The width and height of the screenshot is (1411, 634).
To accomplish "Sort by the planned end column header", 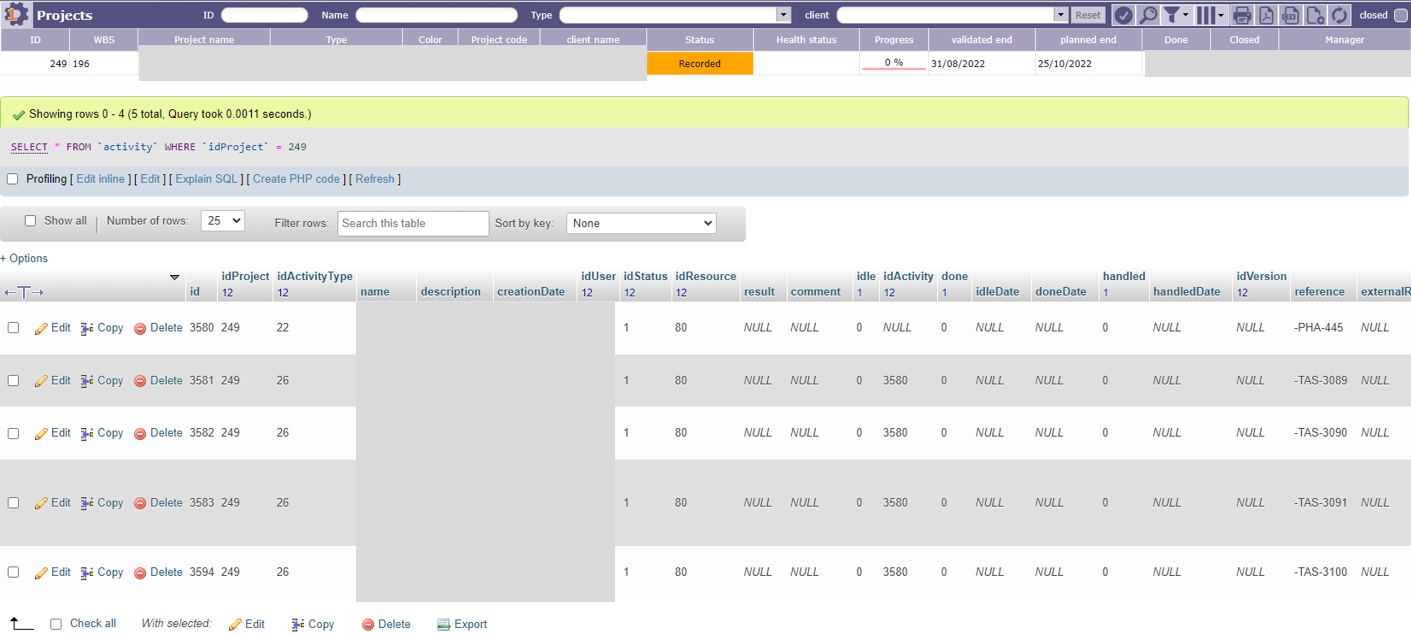I will click(x=1088, y=40).
